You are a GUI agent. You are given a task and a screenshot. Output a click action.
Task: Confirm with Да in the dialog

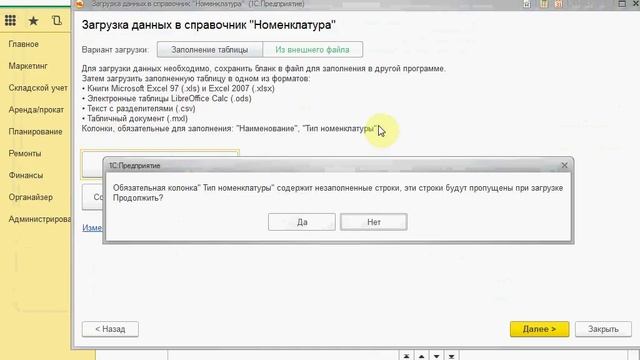(302, 222)
